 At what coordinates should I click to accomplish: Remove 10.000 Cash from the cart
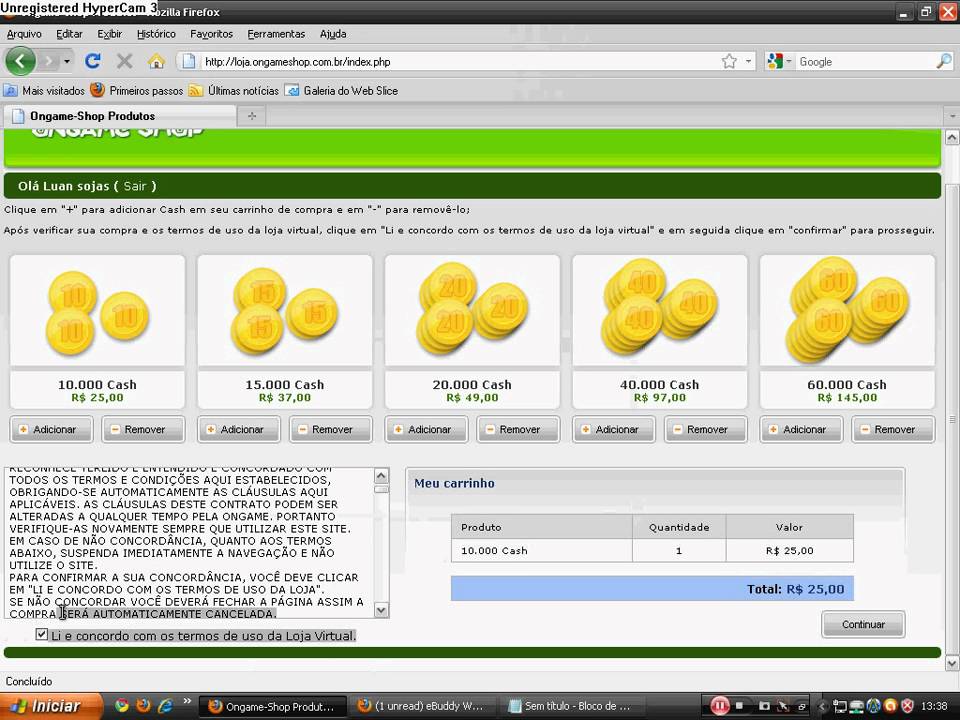click(x=143, y=429)
